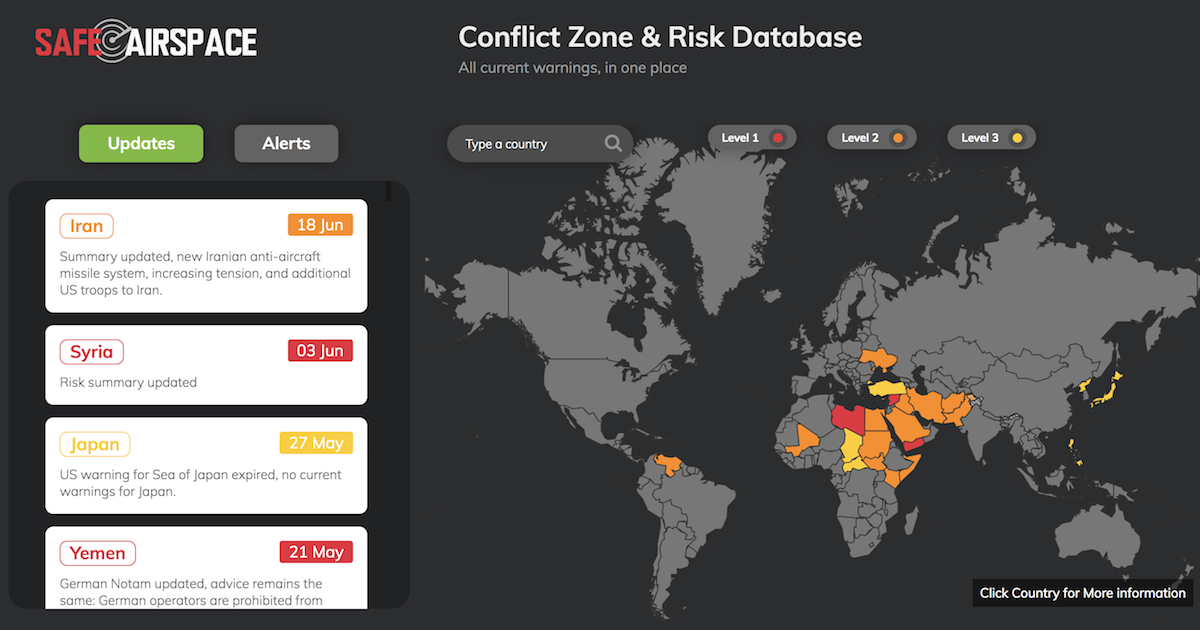This screenshot has height=630, width=1200.
Task: Click the Safe Airspace logo
Action: click(146, 40)
